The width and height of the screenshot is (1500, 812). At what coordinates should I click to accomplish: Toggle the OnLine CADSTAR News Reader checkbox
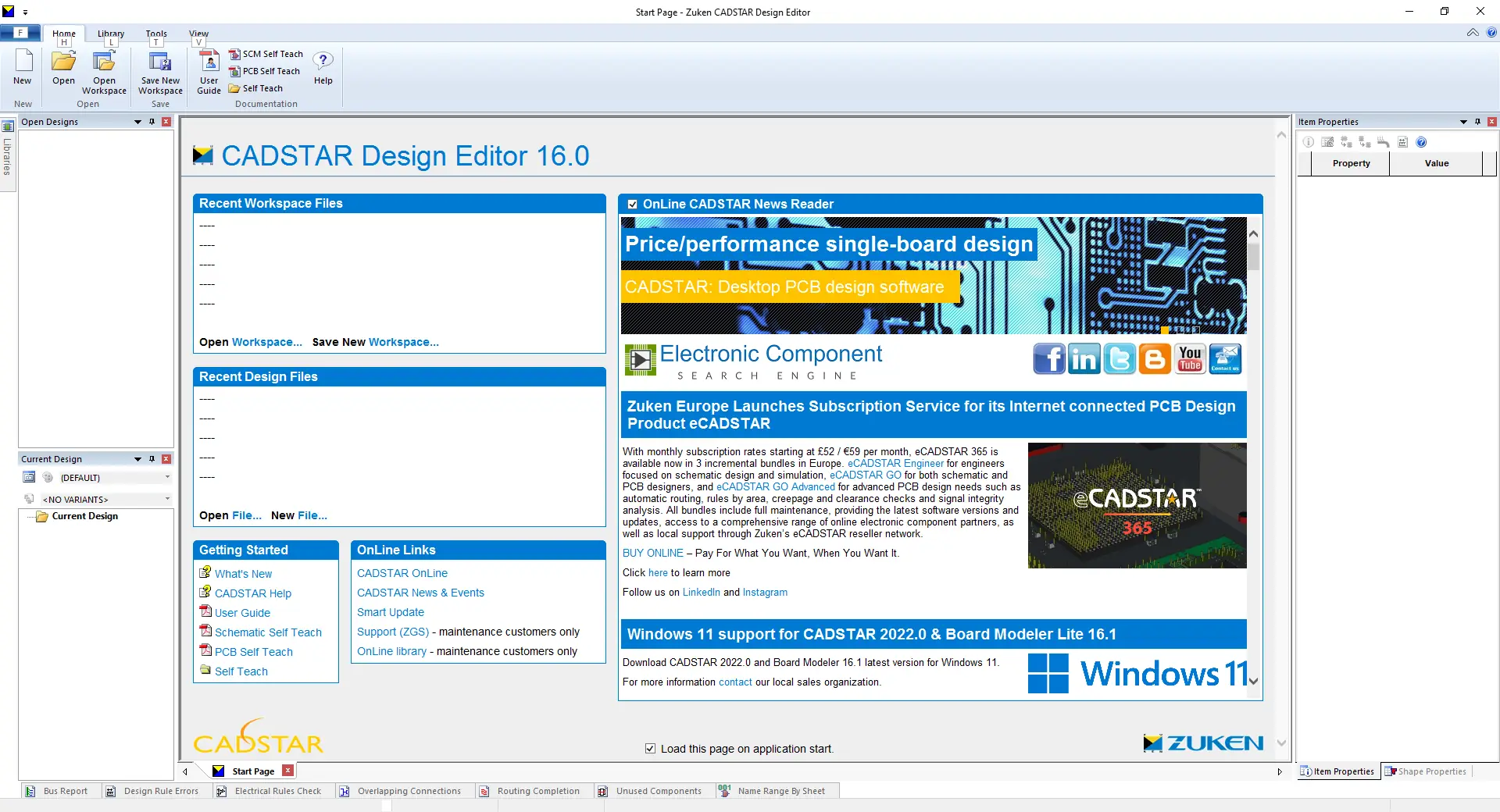[633, 205]
